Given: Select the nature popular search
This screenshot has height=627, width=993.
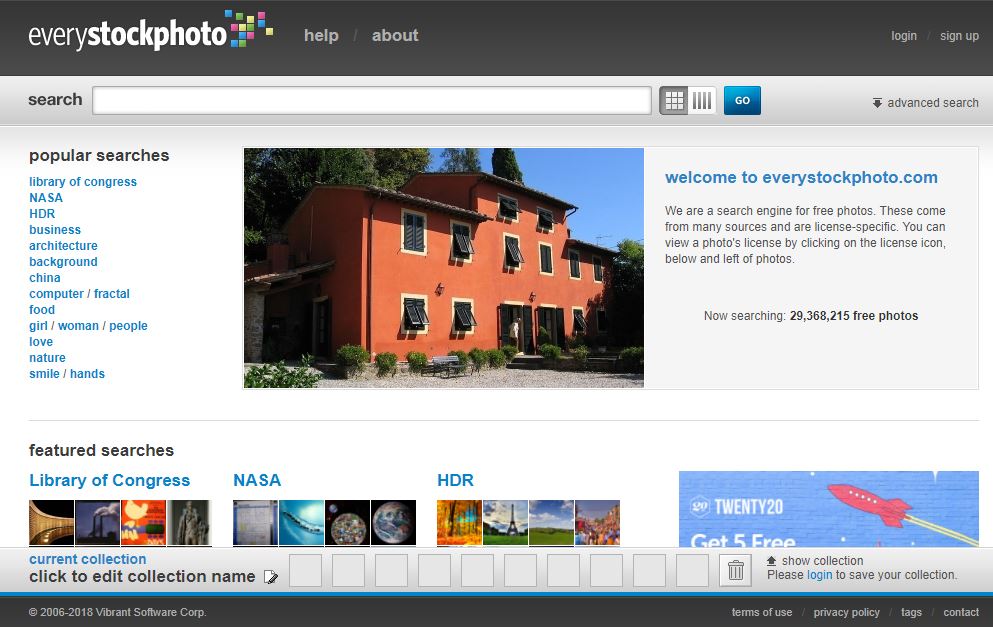Looking at the screenshot, I should [x=47, y=358].
